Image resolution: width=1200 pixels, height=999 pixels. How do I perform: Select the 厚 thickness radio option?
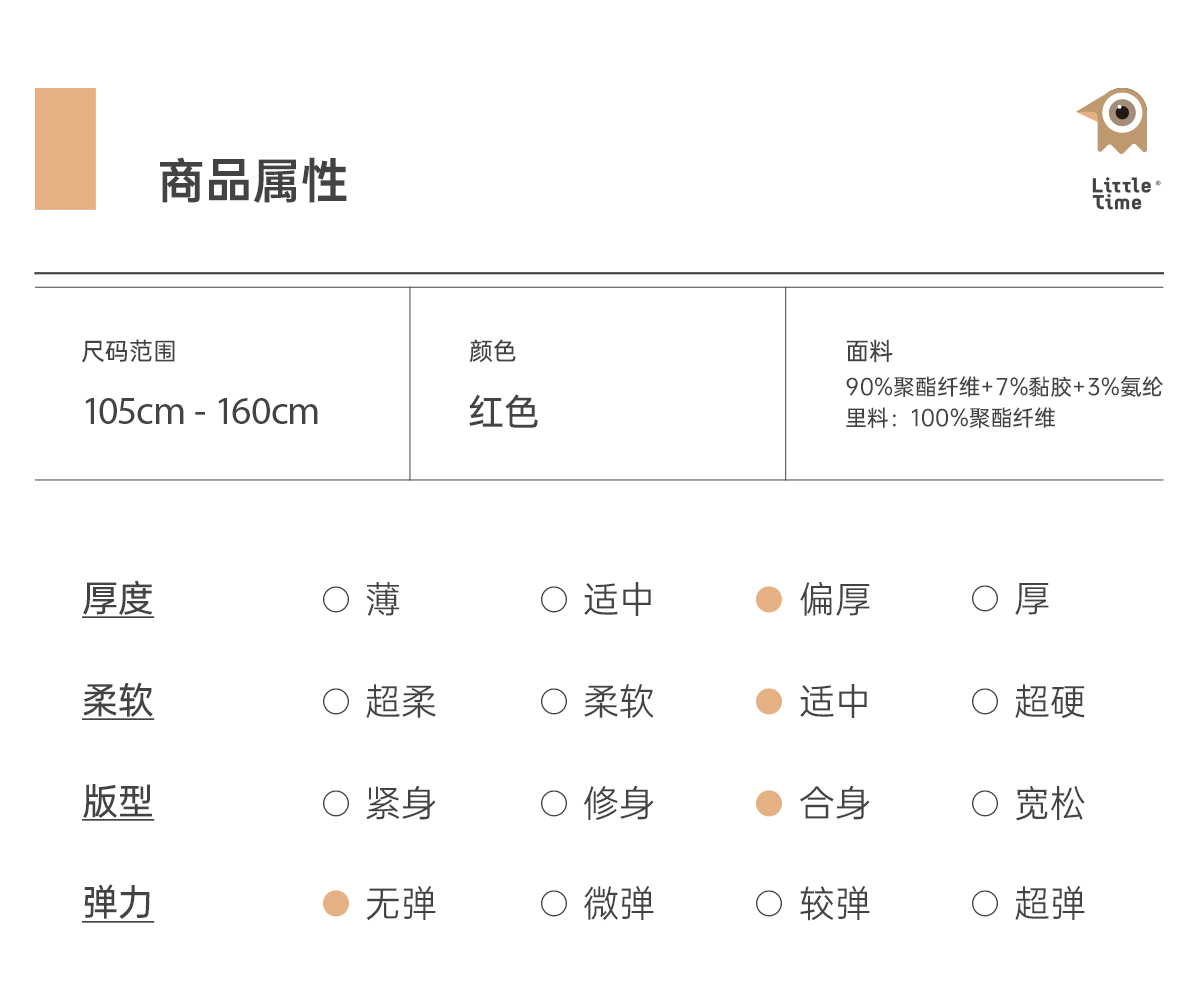pyautogui.click(x=985, y=600)
